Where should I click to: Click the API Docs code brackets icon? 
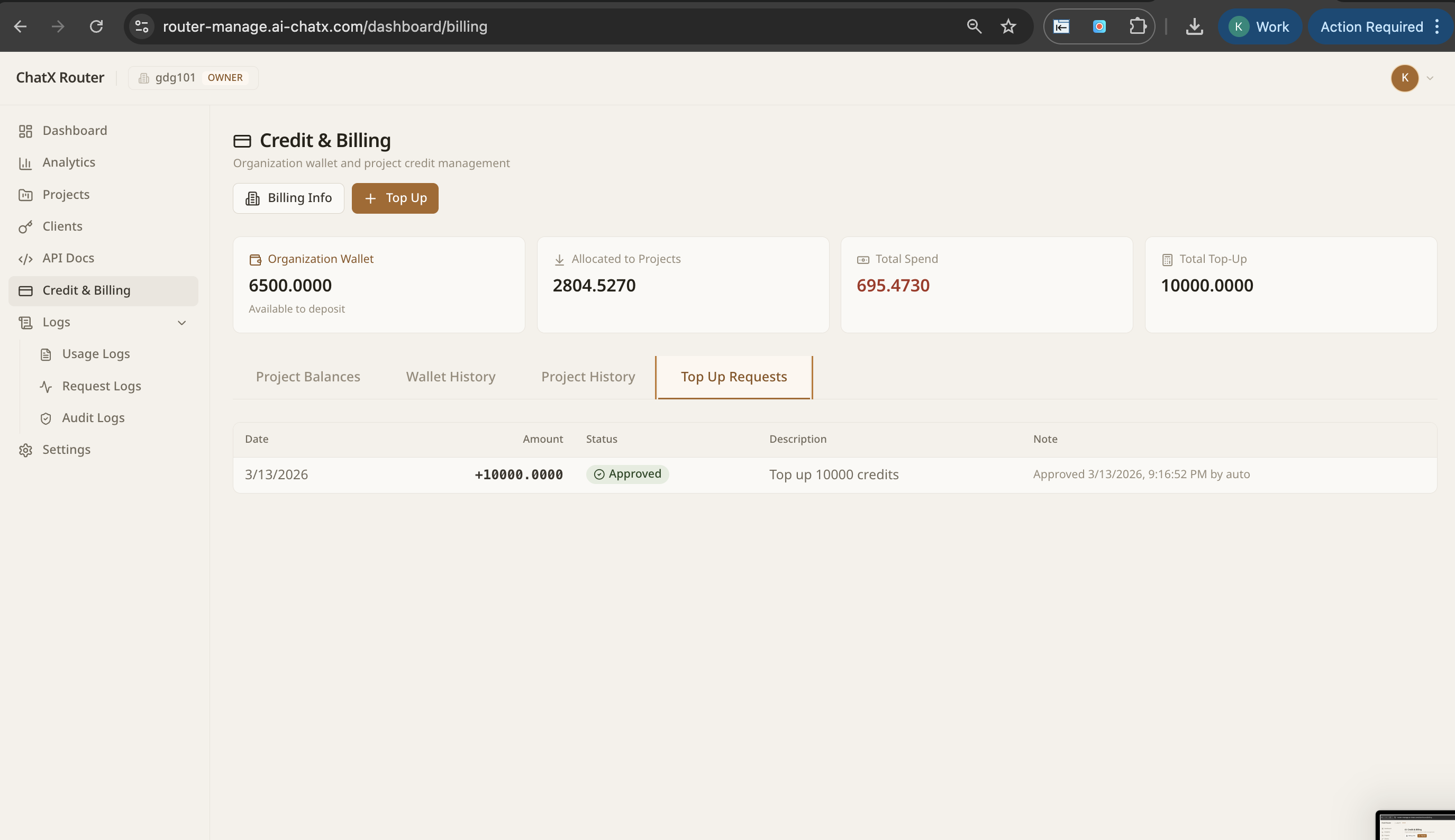click(25, 259)
